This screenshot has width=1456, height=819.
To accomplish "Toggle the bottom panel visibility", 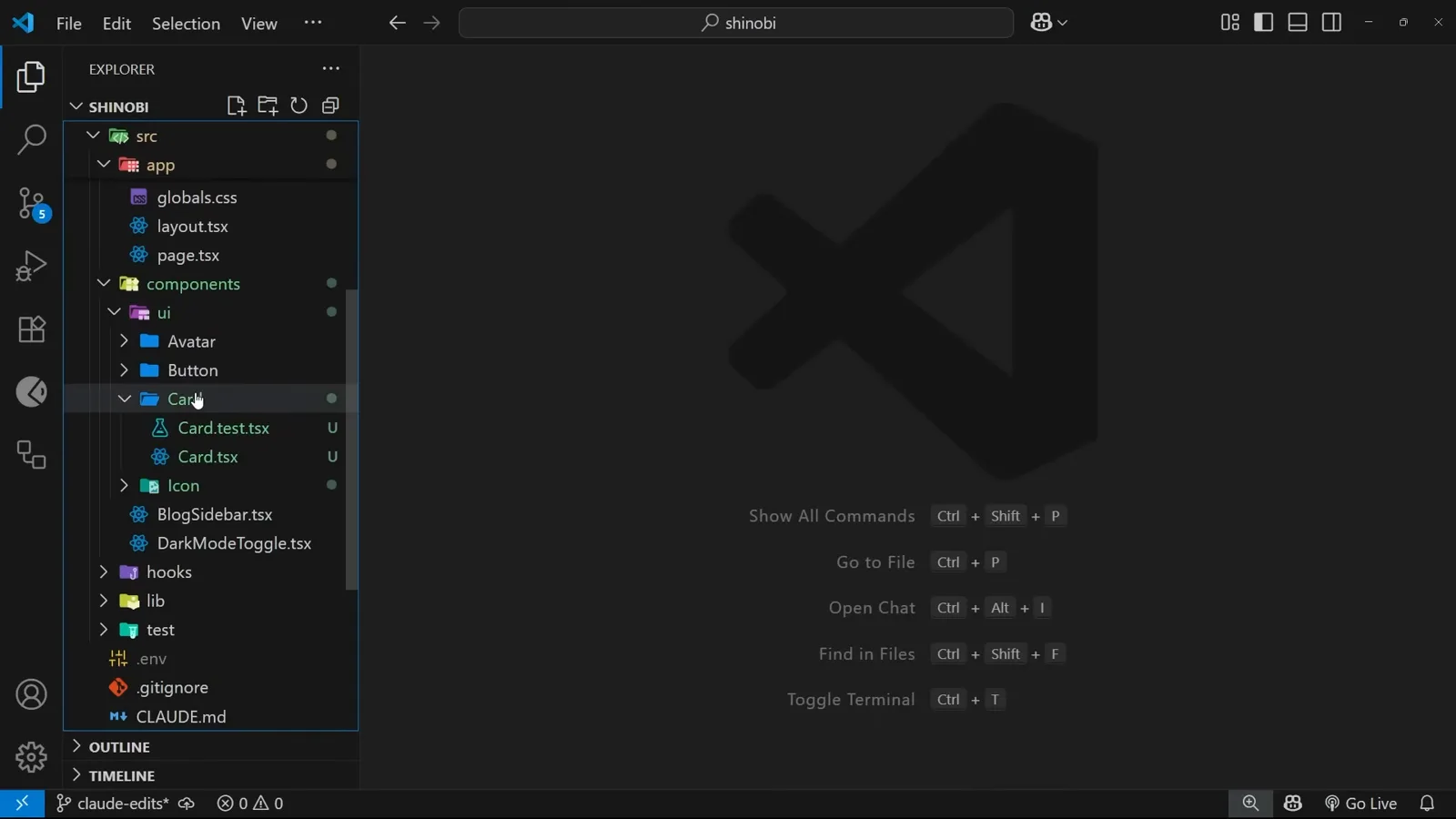I will coord(1298,22).
